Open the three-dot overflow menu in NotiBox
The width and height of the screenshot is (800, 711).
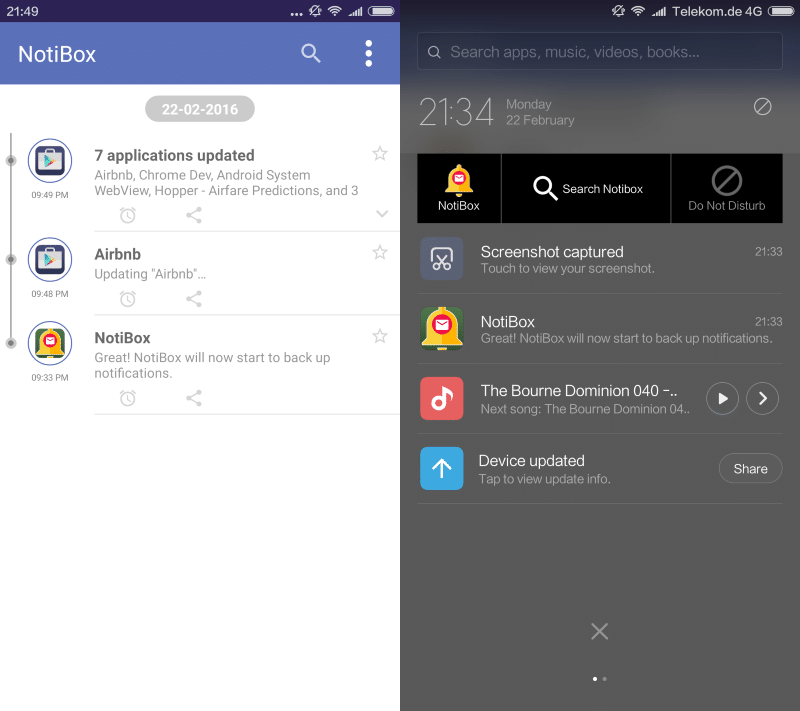click(x=368, y=53)
